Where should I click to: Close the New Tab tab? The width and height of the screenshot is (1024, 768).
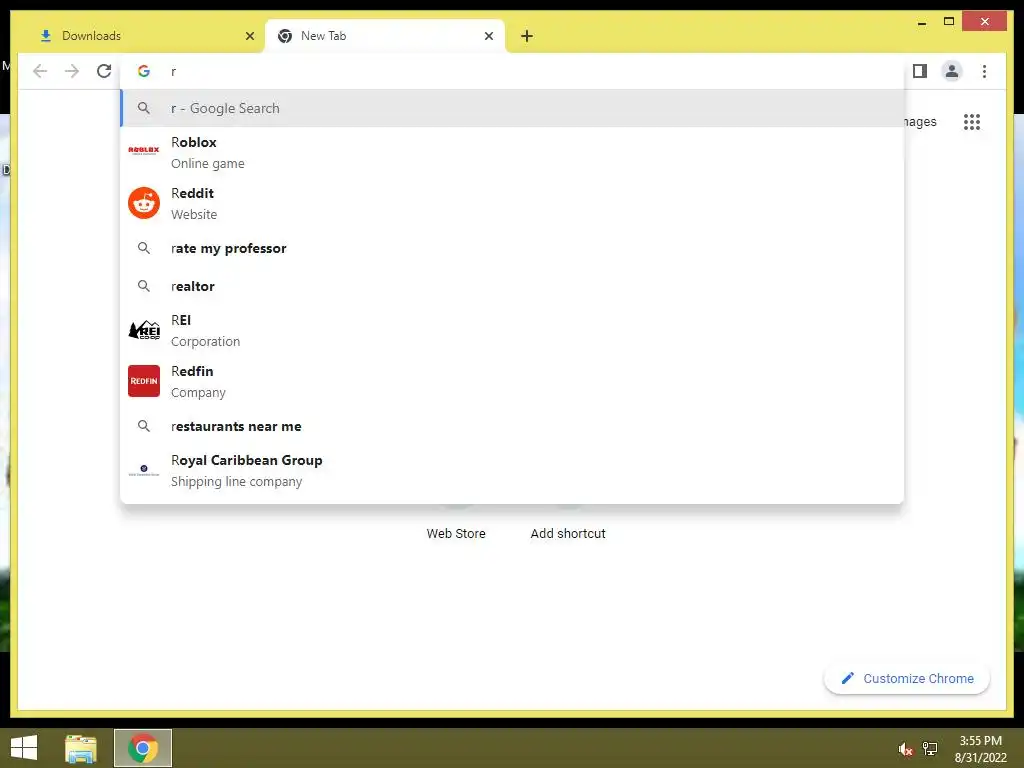tap(488, 36)
